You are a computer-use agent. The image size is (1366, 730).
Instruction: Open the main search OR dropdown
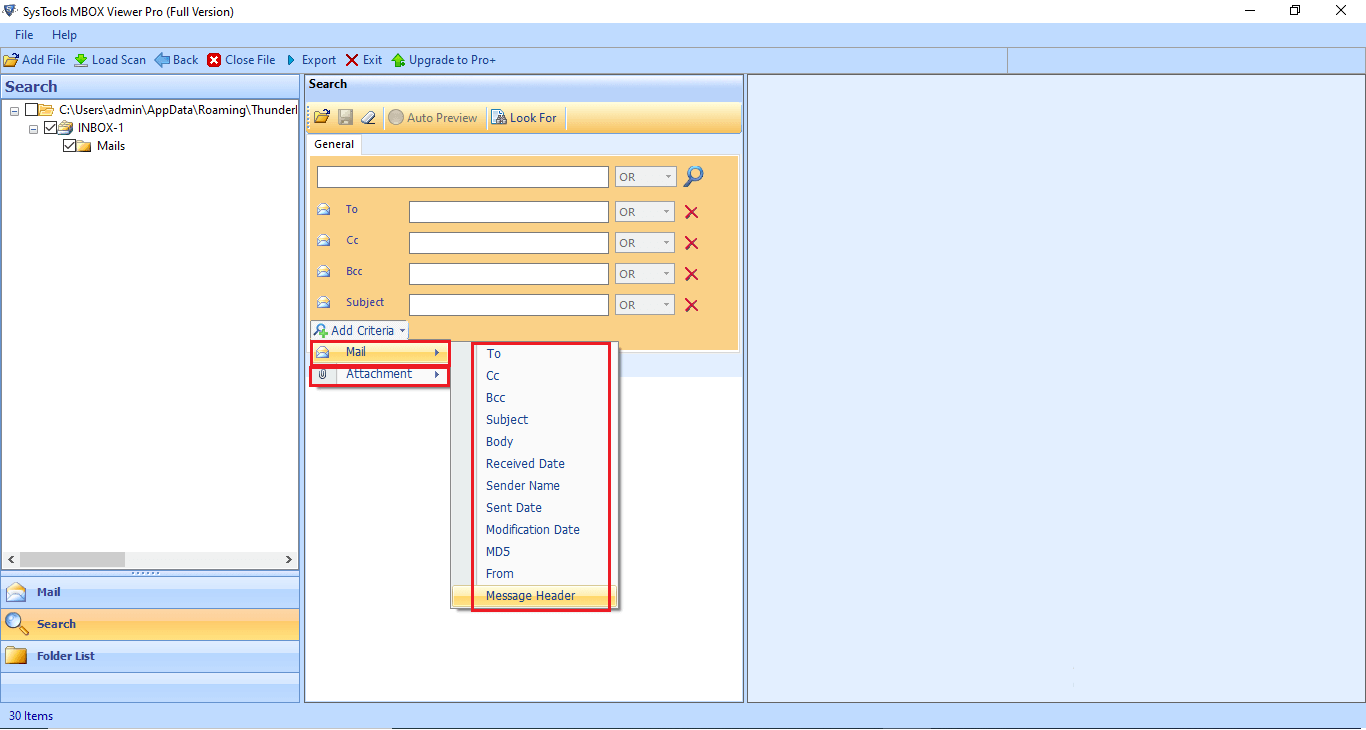(646, 177)
